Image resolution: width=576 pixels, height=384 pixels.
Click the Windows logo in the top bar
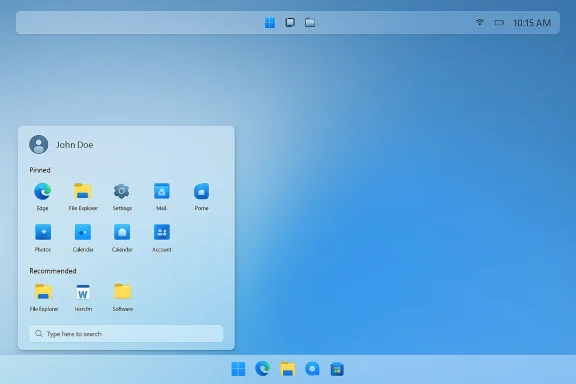(270, 23)
